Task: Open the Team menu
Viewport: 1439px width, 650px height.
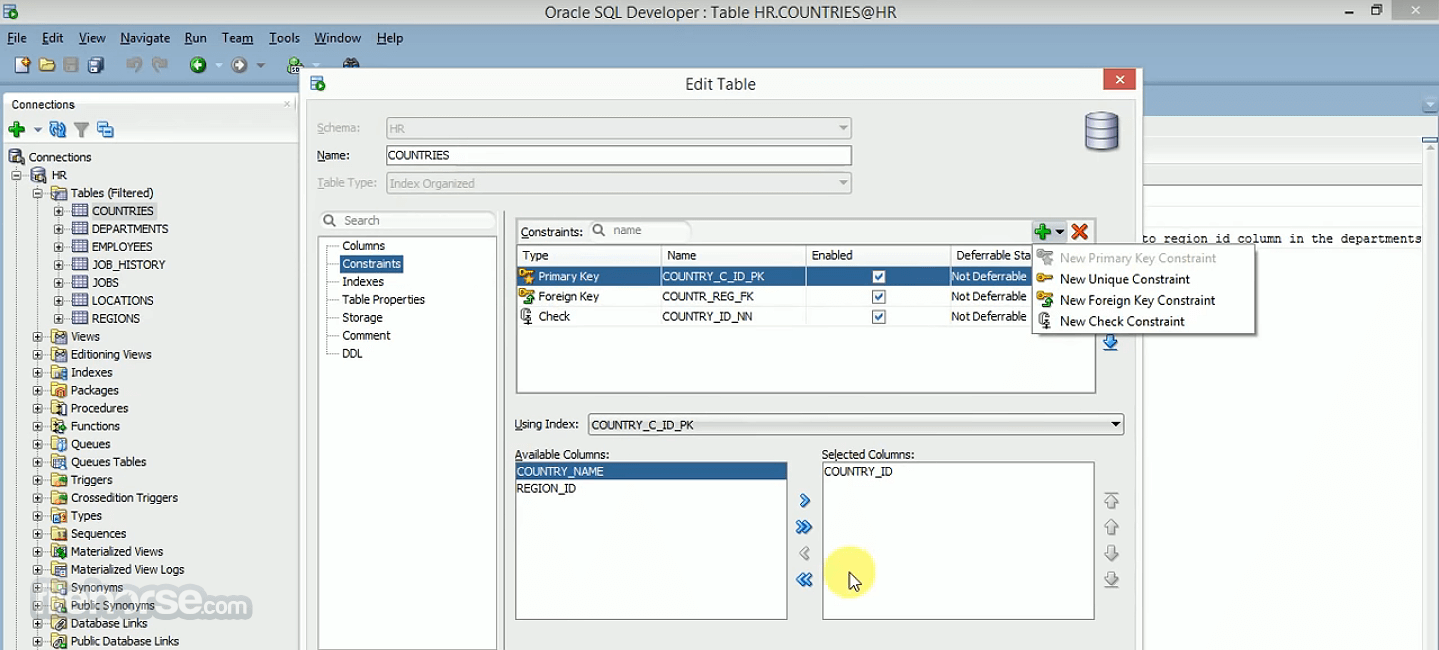Action: point(237,38)
